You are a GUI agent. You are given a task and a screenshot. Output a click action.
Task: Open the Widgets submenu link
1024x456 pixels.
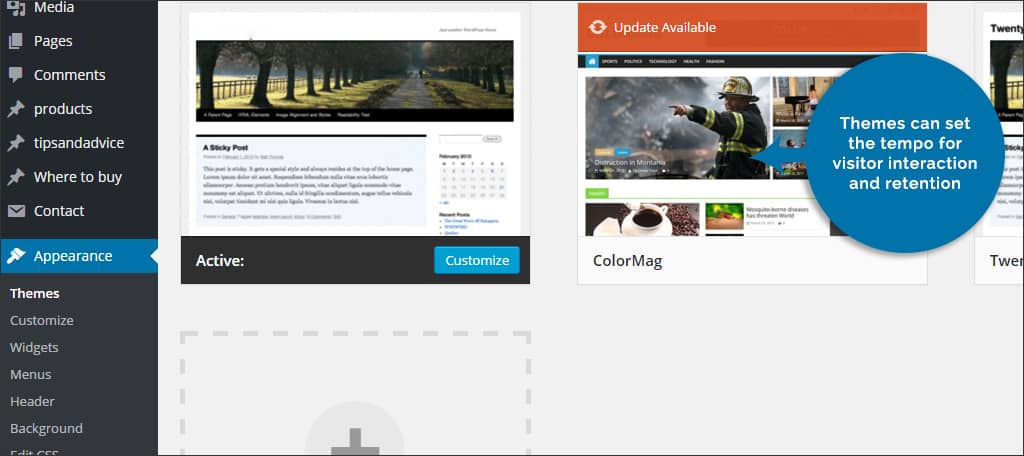pos(34,348)
